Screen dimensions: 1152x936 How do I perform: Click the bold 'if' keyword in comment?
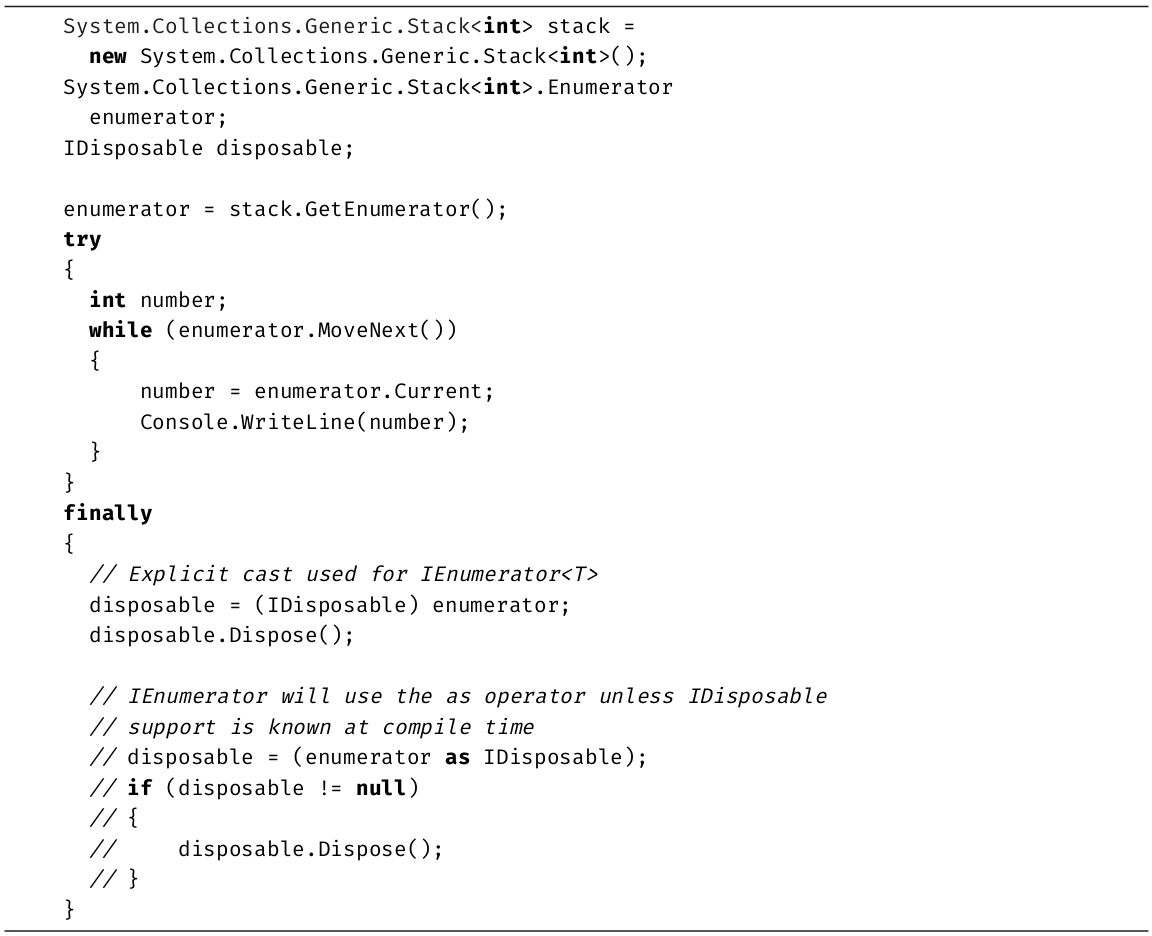pyautogui.click(x=139, y=788)
